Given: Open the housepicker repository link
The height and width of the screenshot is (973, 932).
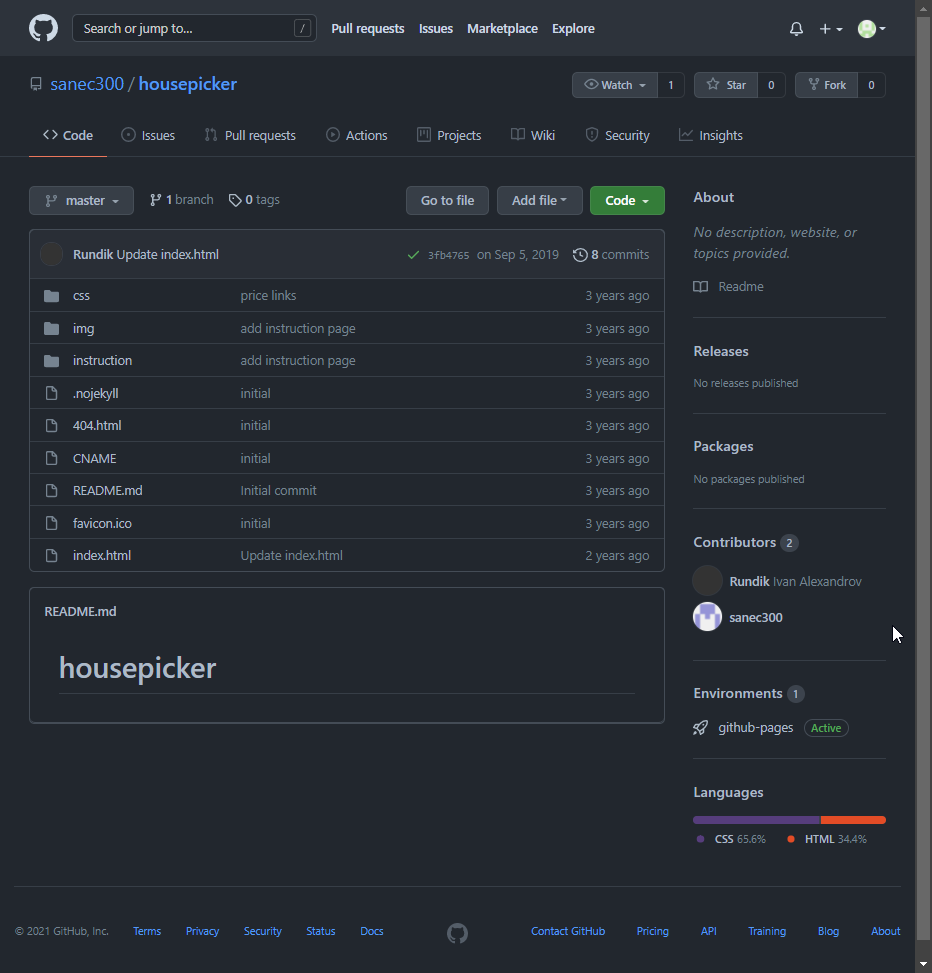Looking at the screenshot, I should tap(187, 84).
